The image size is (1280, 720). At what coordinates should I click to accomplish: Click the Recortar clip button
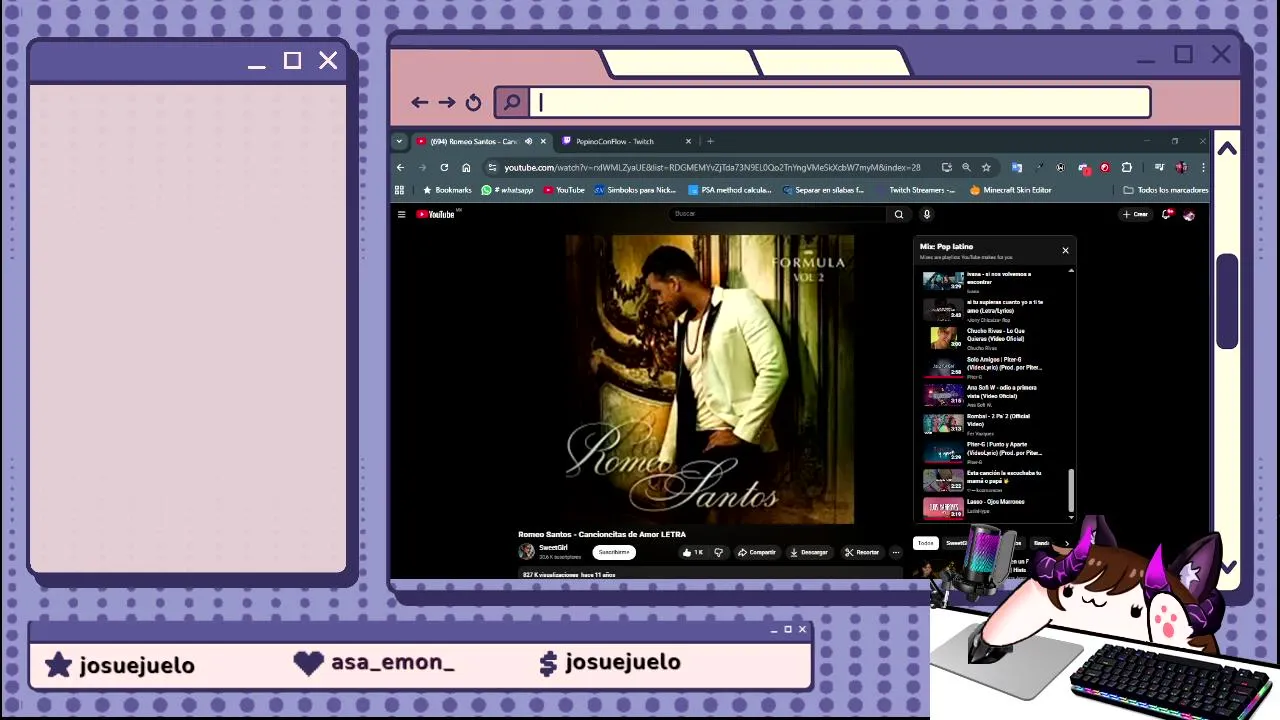[861, 552]
